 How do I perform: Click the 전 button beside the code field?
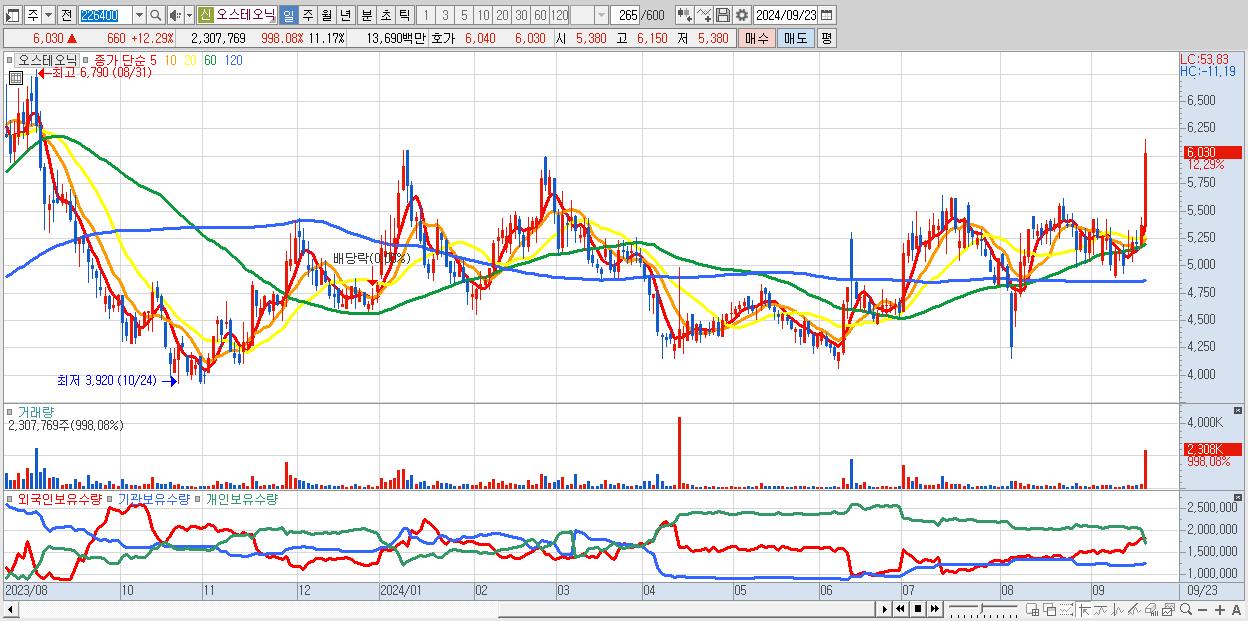[x=66, y=15]
